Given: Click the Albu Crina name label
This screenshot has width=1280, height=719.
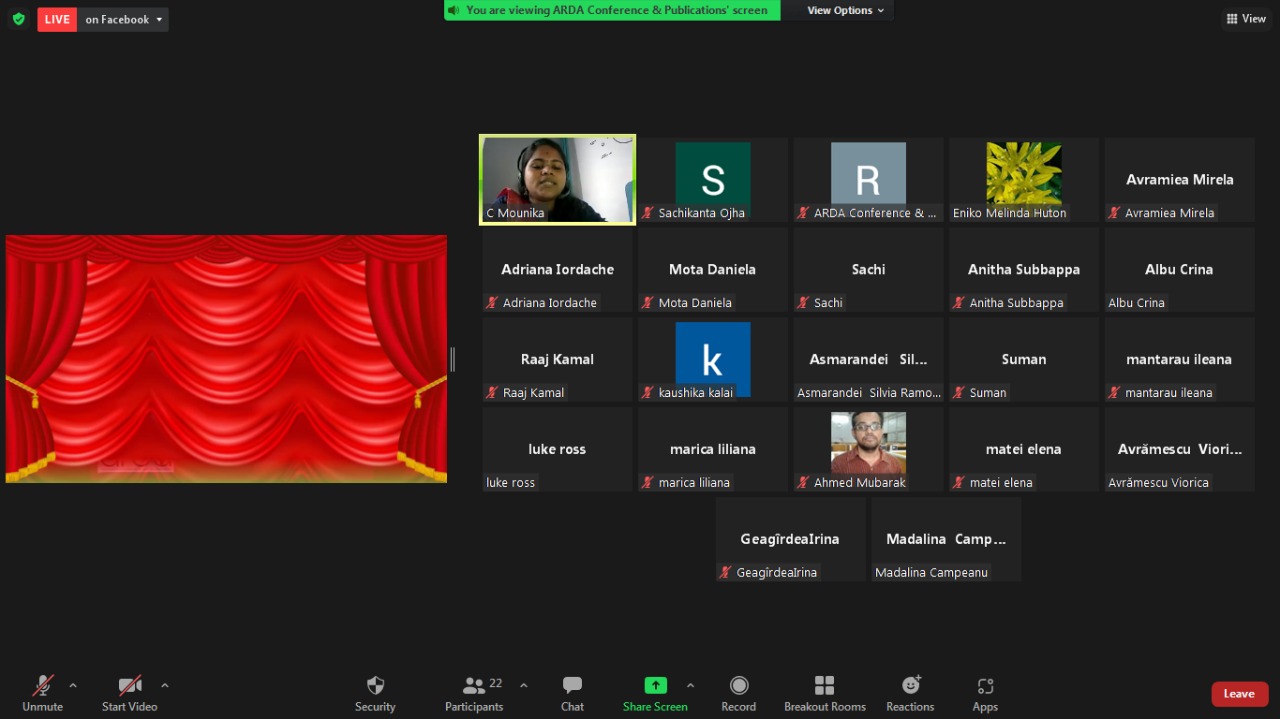Looking at the screenshot, I should coord(1136,303).
